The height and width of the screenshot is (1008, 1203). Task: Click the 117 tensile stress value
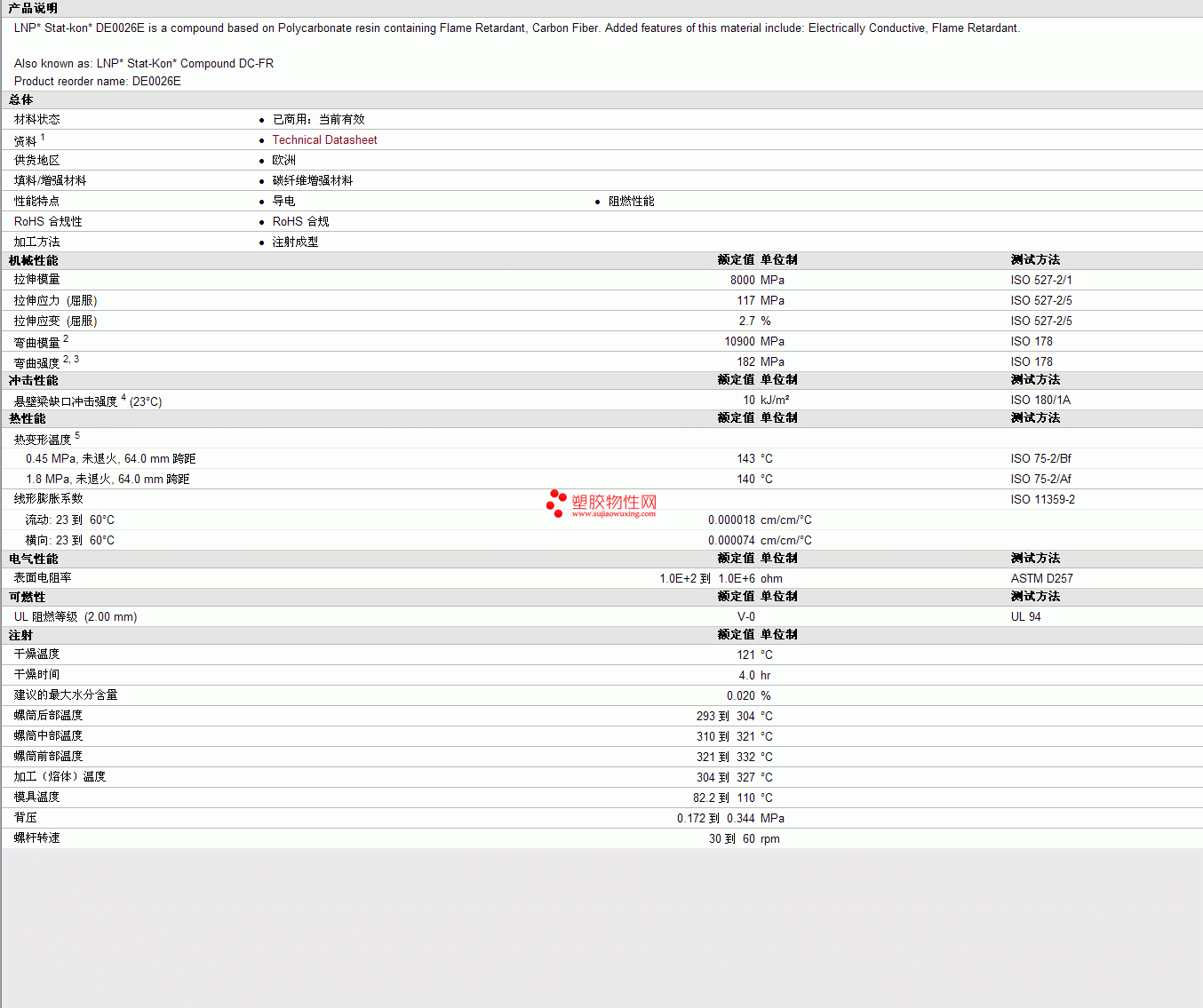pyautogui.click(x=746, y=300)
